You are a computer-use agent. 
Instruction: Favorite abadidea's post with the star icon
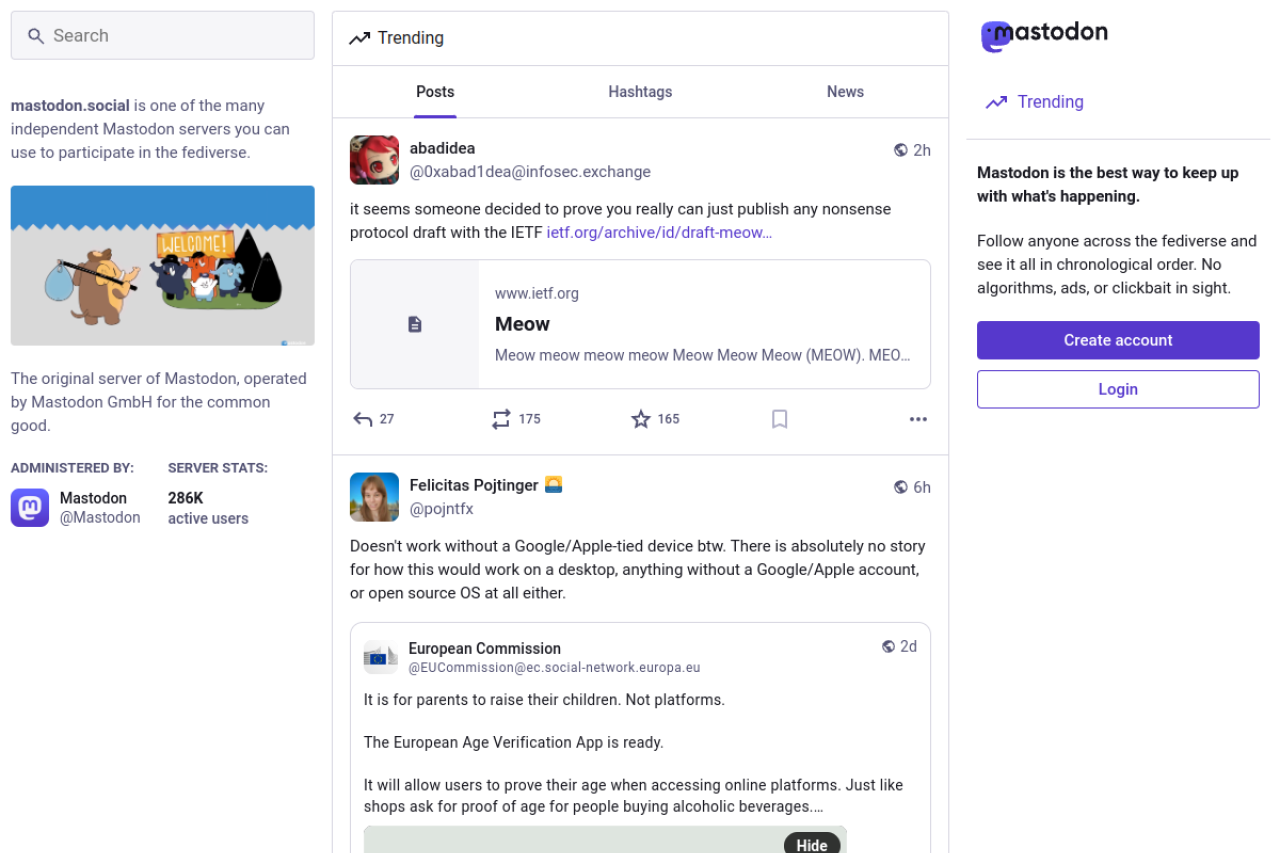point(641,419)
